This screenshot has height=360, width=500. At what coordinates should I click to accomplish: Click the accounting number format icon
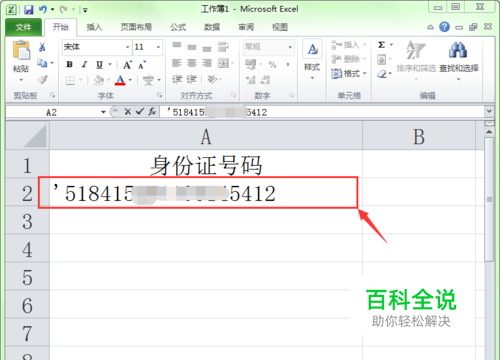tap(251, 64)
